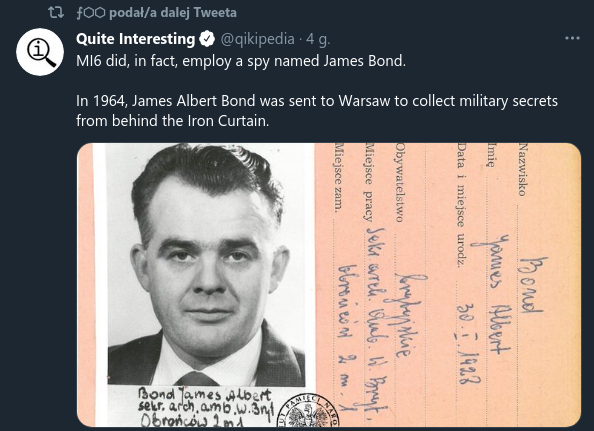Click the 'Data i miejsce urodz.' label
594x431 pixels.
tap(461, 205)
